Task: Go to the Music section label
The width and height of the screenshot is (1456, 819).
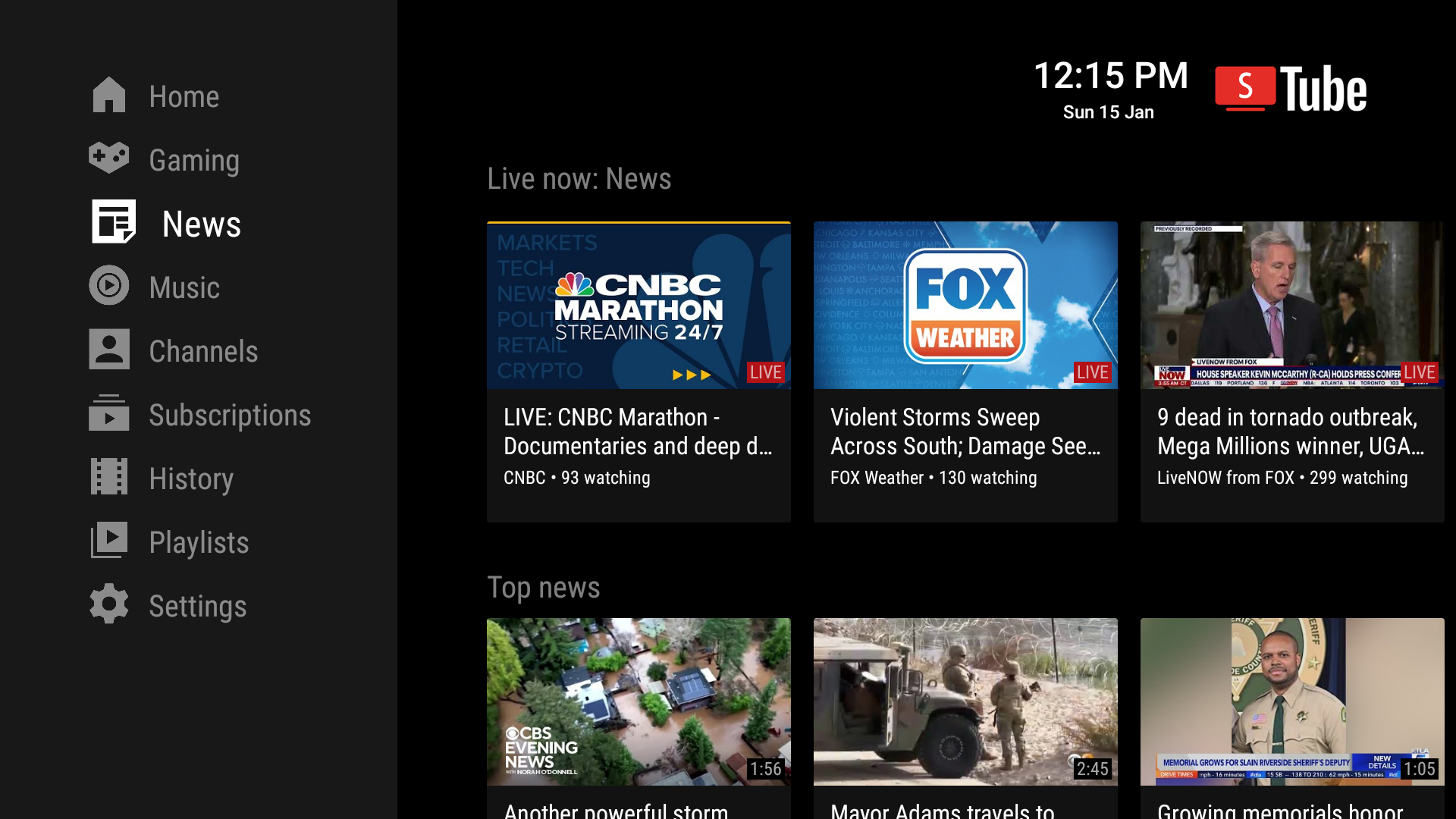Action: tap(184, 287)
